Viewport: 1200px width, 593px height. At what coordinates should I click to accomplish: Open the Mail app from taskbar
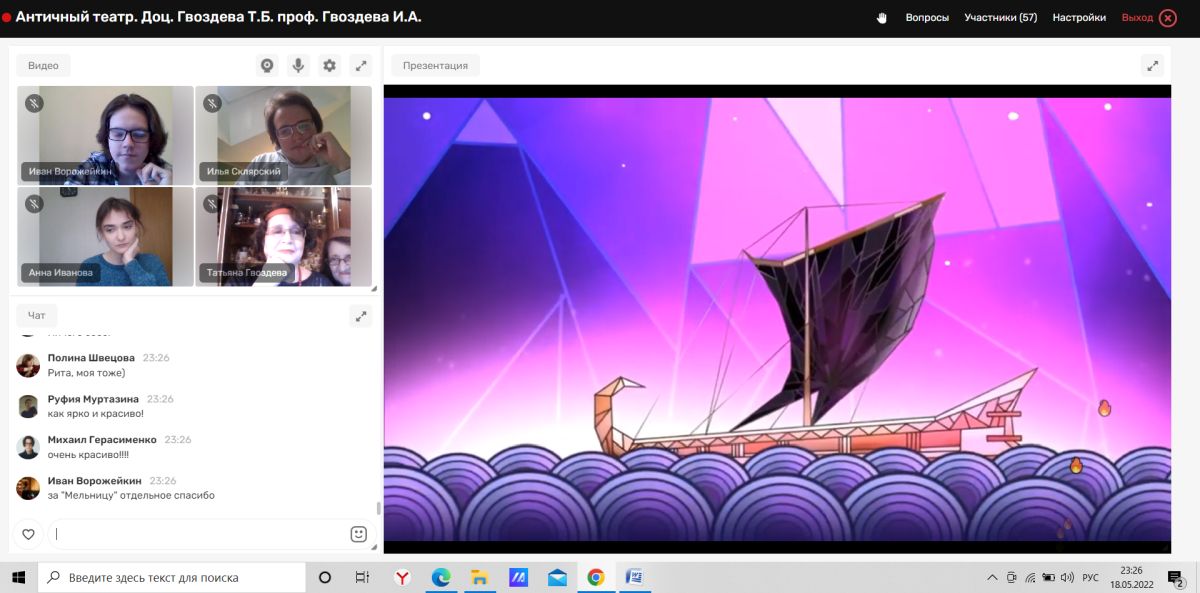click(557, 577)
